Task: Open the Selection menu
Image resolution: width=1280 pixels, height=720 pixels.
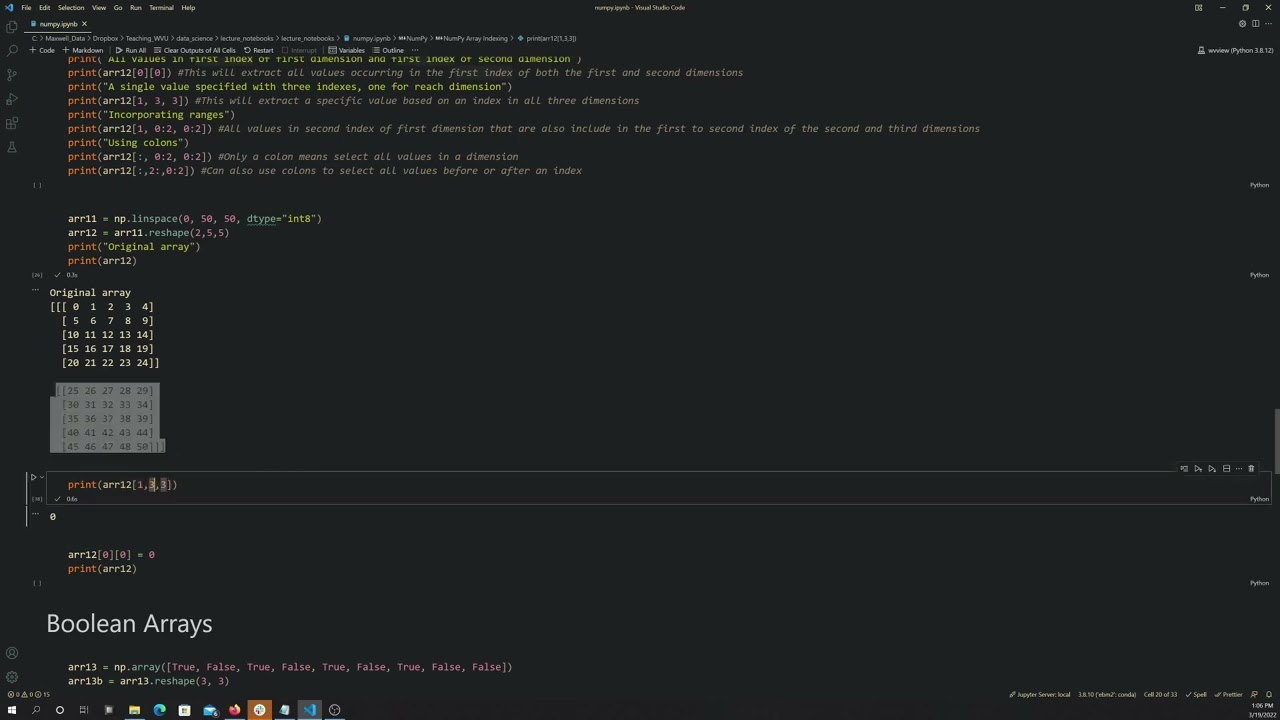Action: [x=70, y=7]
